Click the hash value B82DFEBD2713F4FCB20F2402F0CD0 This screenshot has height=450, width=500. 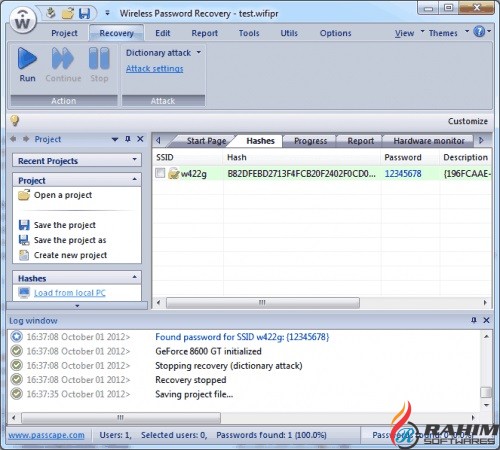pos(301,174)
